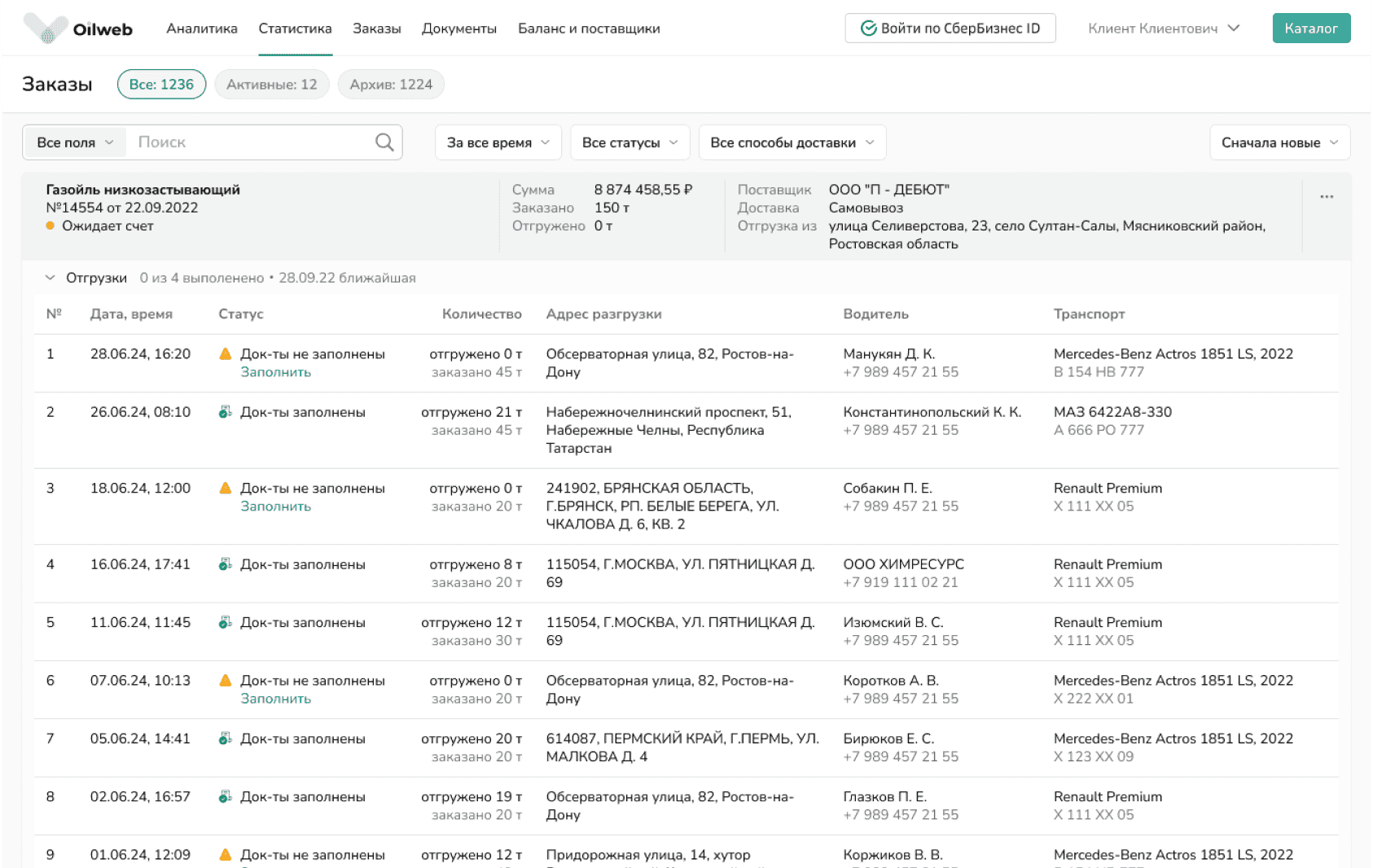The height and width of the screenshot is (868, 1373).
Task: Go to Баланс и поставщики tab
Action: pyautogui.click(x=589, y=28)
